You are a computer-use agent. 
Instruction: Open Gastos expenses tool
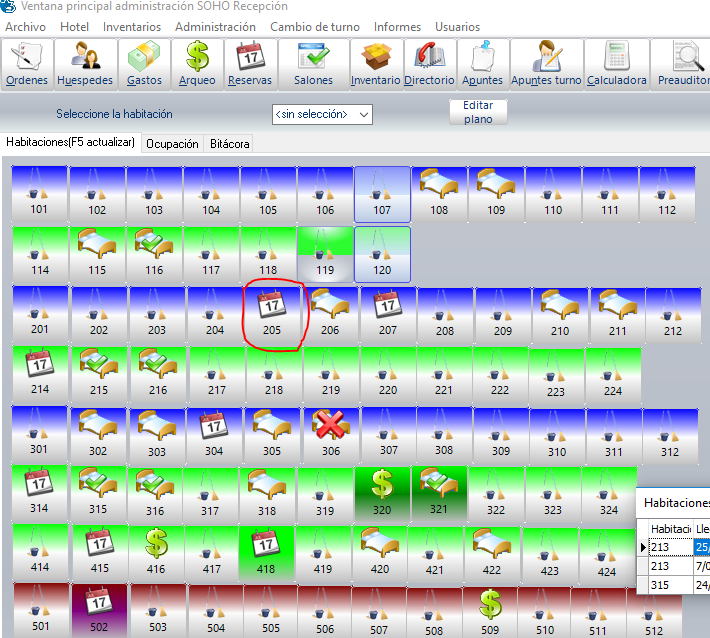(144, 63)
